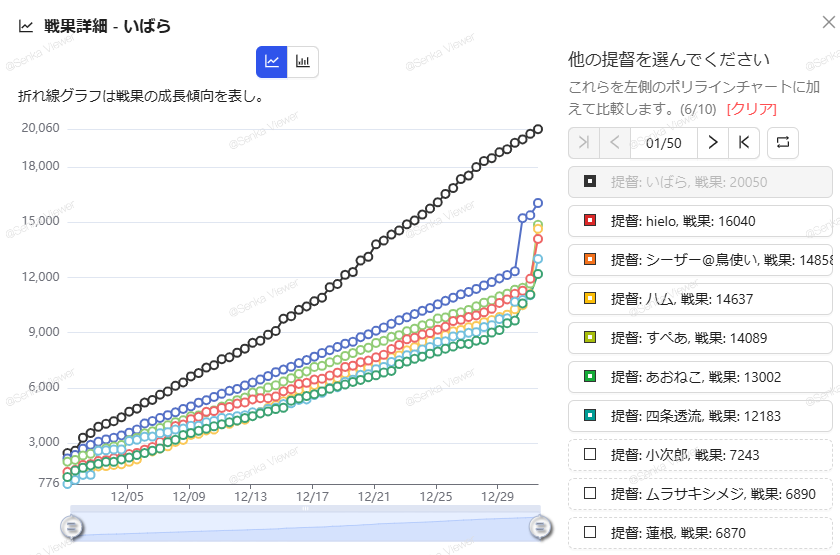Click heading 他の提督を選んでください
Image resolution: width=840 pixels, height=555 pixels.
[x=669, y=59]
